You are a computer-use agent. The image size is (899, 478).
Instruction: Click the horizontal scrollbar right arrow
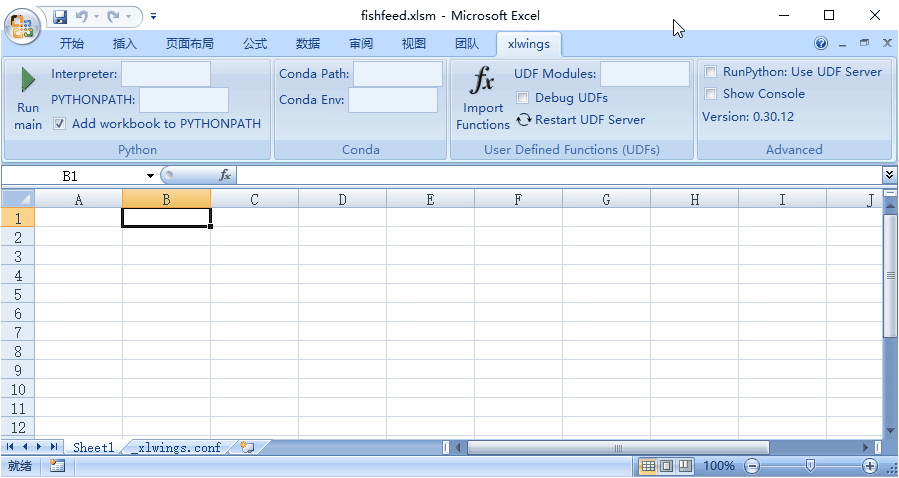(x=866, y=447)
